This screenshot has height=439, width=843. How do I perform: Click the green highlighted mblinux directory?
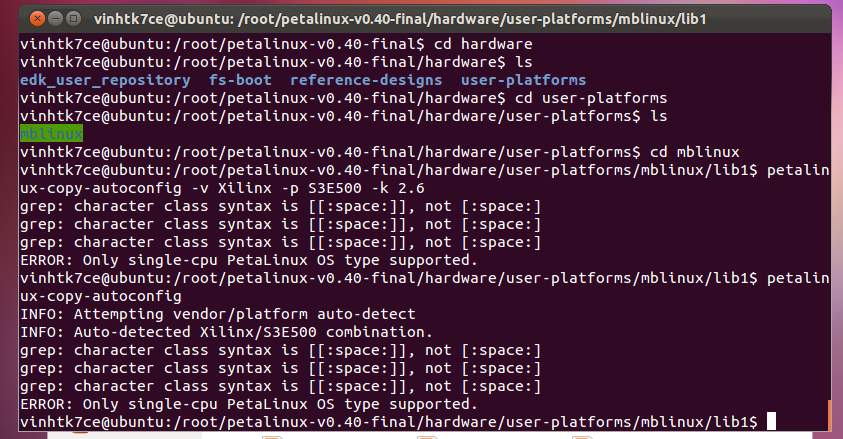(51, 134)
